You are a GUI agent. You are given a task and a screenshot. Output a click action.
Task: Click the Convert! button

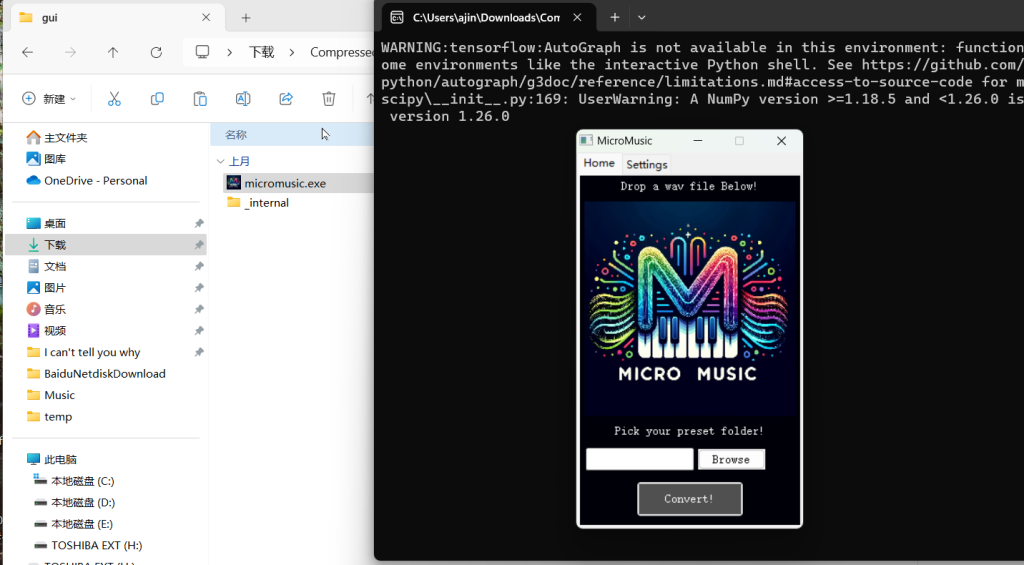(x=689, y=499)
